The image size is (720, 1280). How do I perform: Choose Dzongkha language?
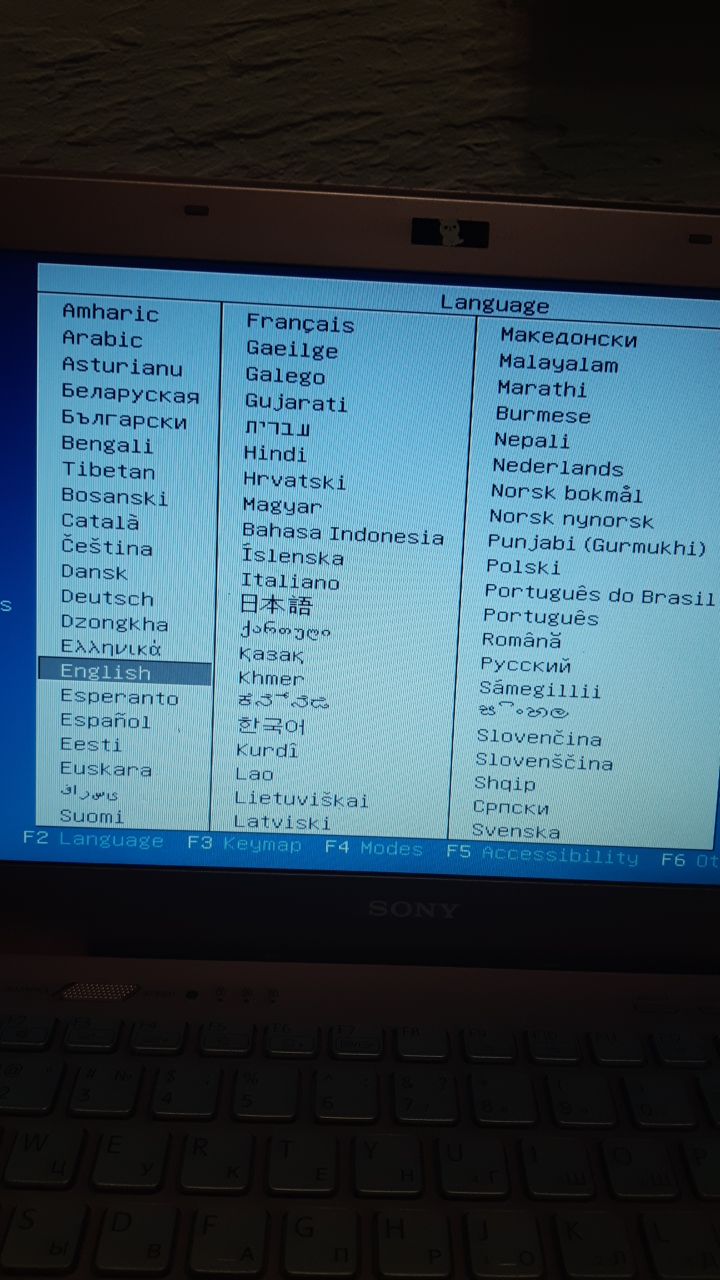pyautogui.click(x=114, y=623)
